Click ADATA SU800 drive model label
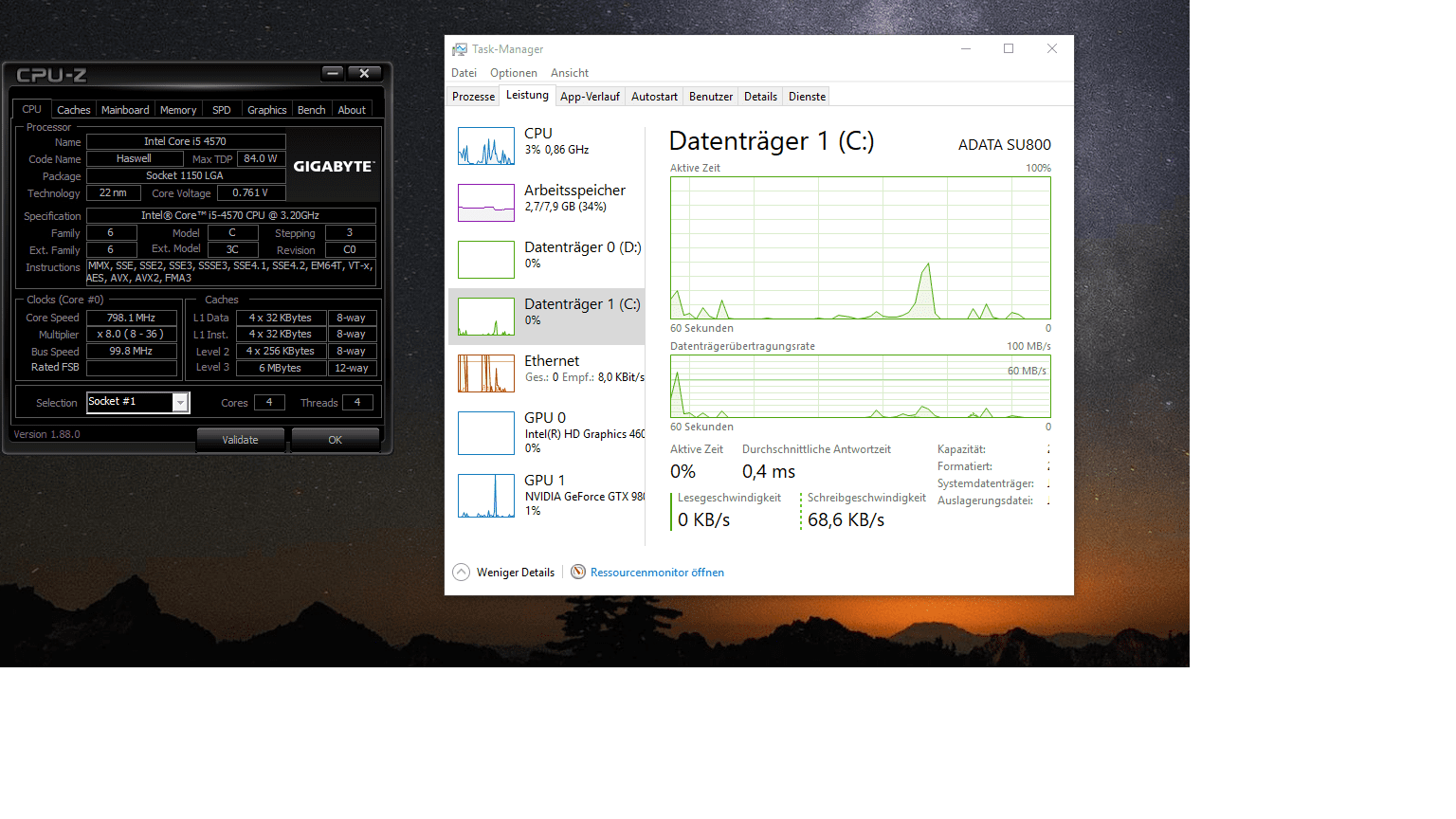The width and height of the screenshot is (1456, 819). tap(1005, 145)
